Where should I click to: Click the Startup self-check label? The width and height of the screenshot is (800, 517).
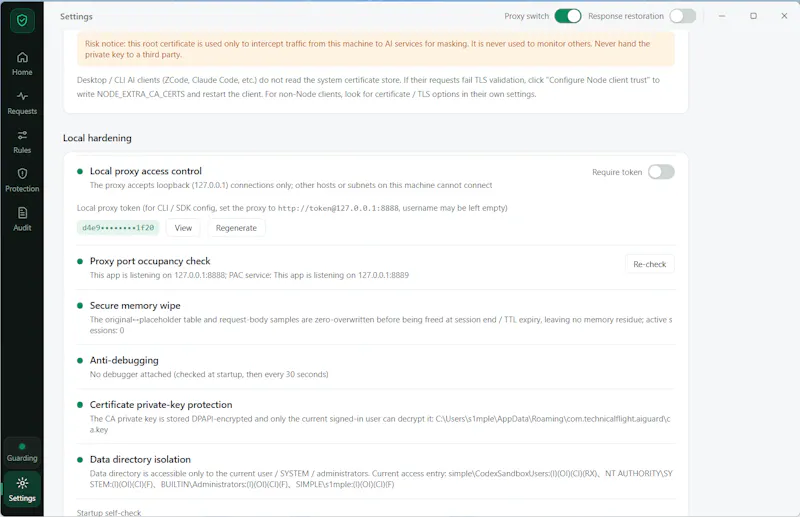coord(109,512)
